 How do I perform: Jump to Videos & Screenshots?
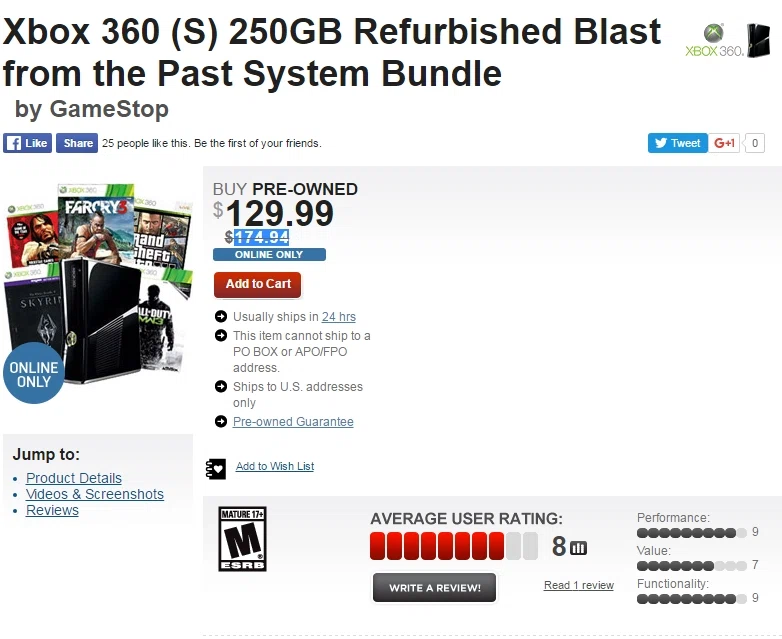(95, 494)
